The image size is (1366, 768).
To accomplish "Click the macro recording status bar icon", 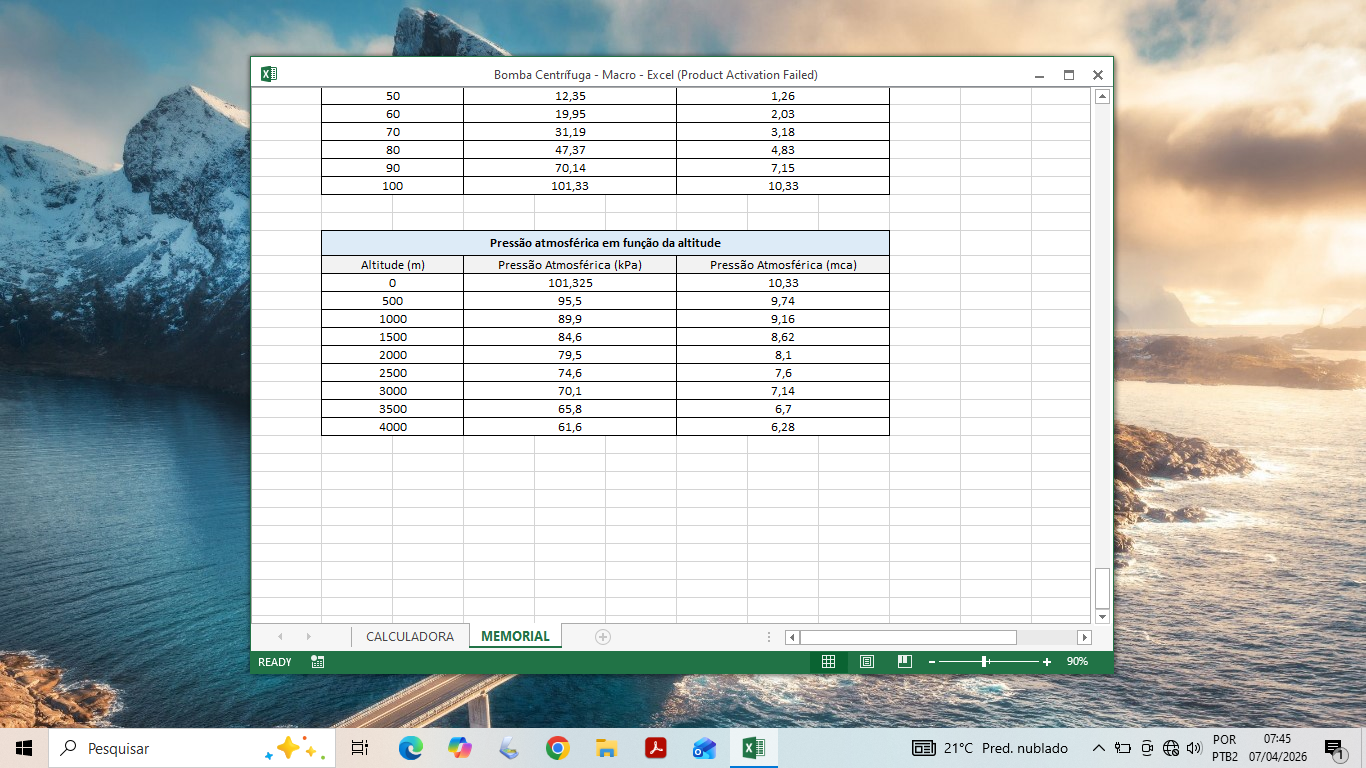I will (317, 662).
